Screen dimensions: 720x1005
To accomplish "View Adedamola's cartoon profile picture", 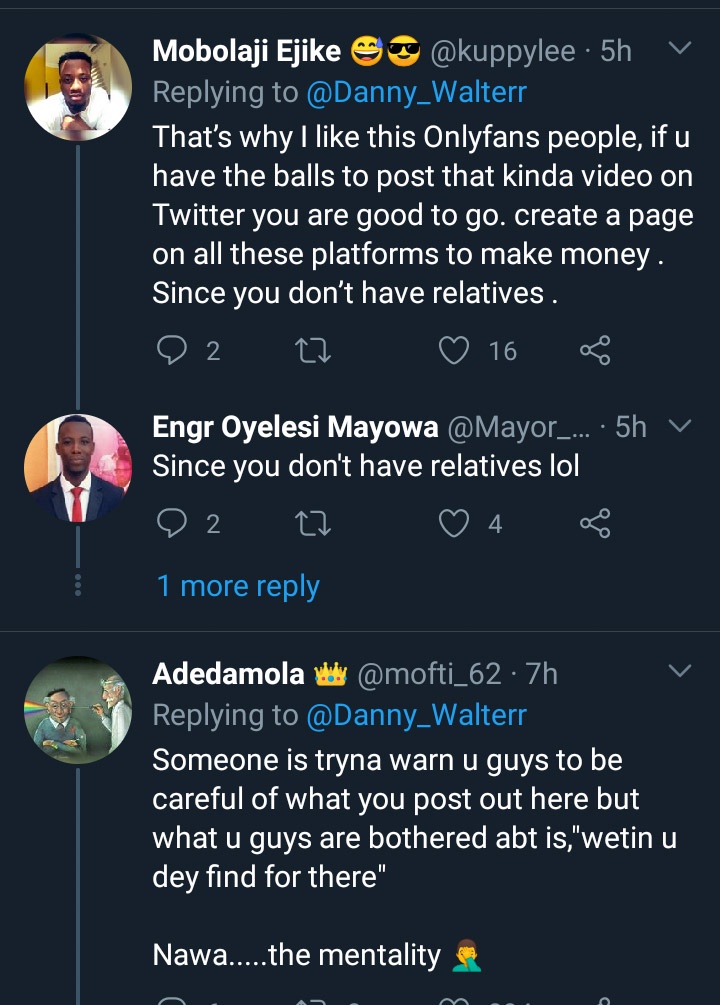I will [77, 711].
